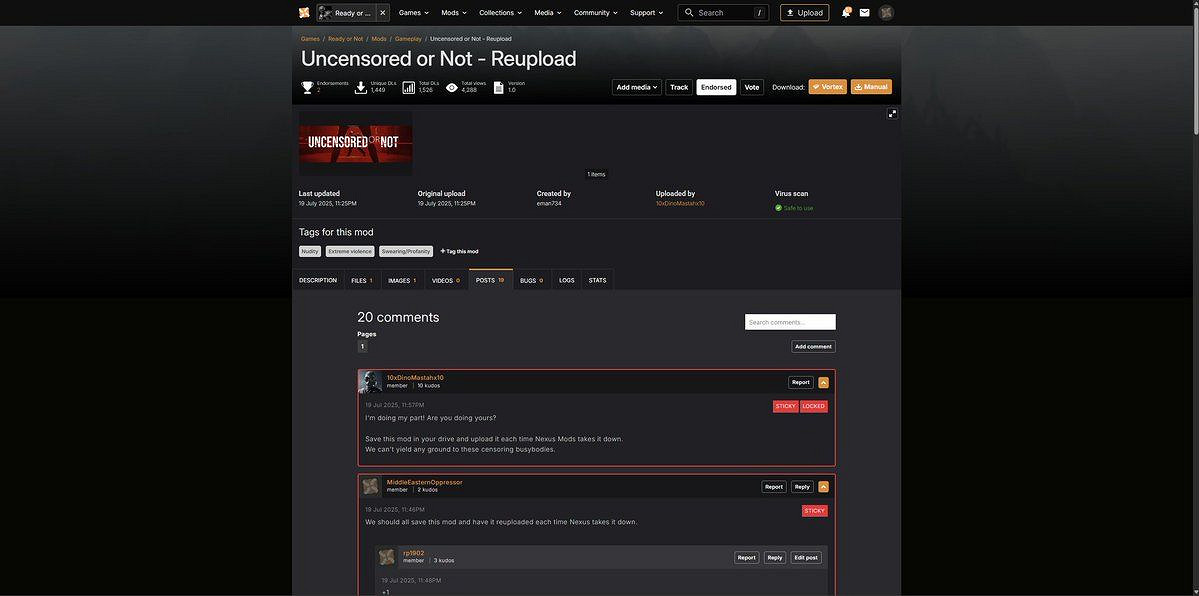Collapse MiddleEasternOppressor's comment thread
Viewport: 1199px width, 596px height.
(823, 487)
